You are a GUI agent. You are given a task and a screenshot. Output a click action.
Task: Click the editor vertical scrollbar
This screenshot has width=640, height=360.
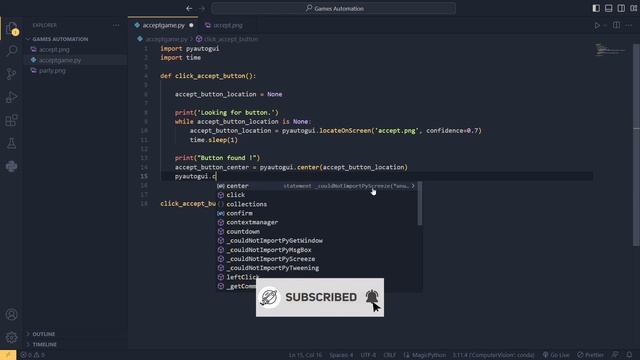[636, 145]
